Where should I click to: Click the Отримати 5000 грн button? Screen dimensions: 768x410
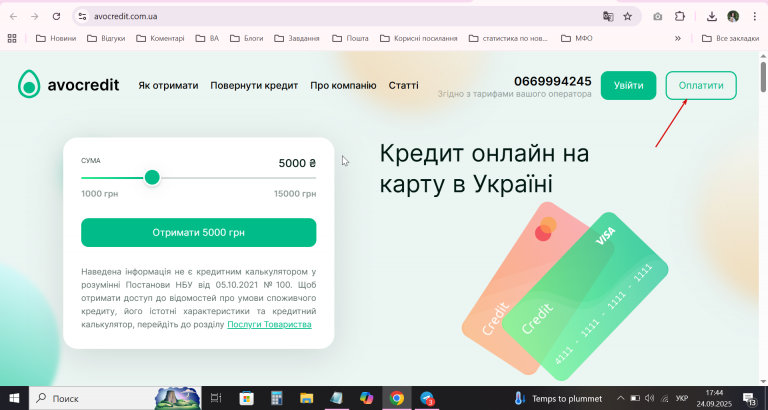(198, 232)
